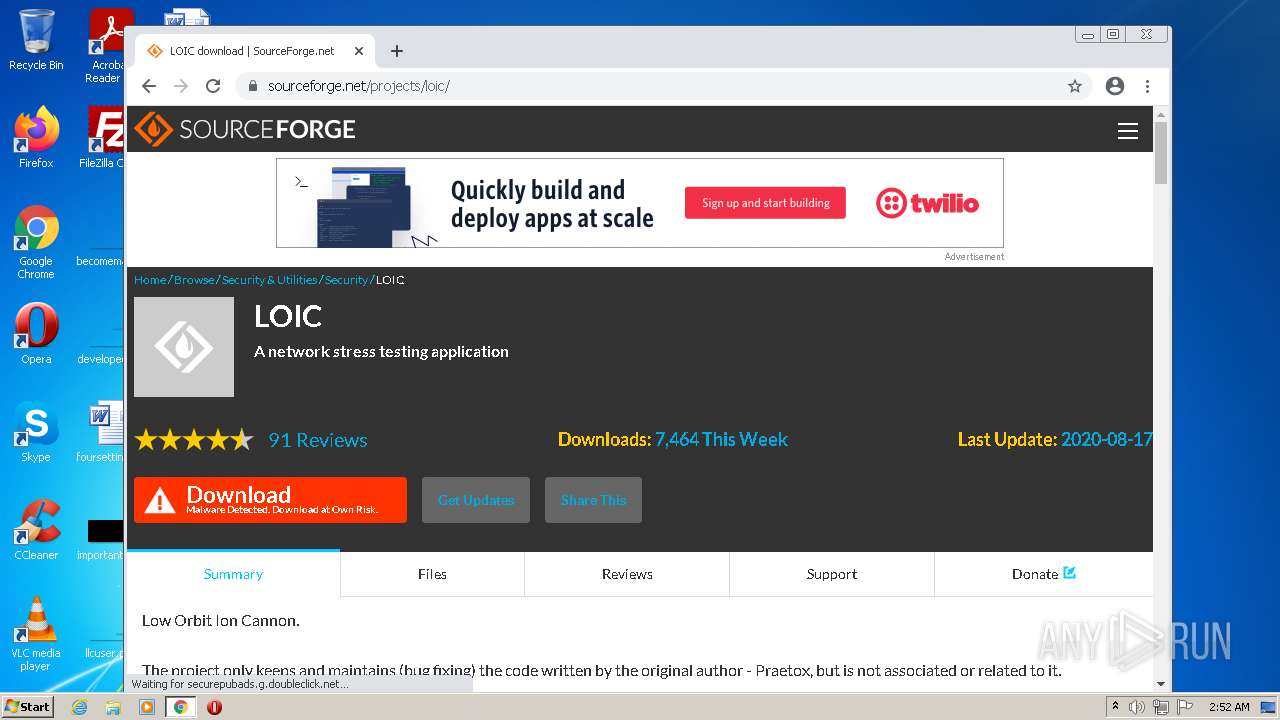Open Firefox desktop shortcut
Screen dimensions: 1280x720
click(x=36, y=138)
